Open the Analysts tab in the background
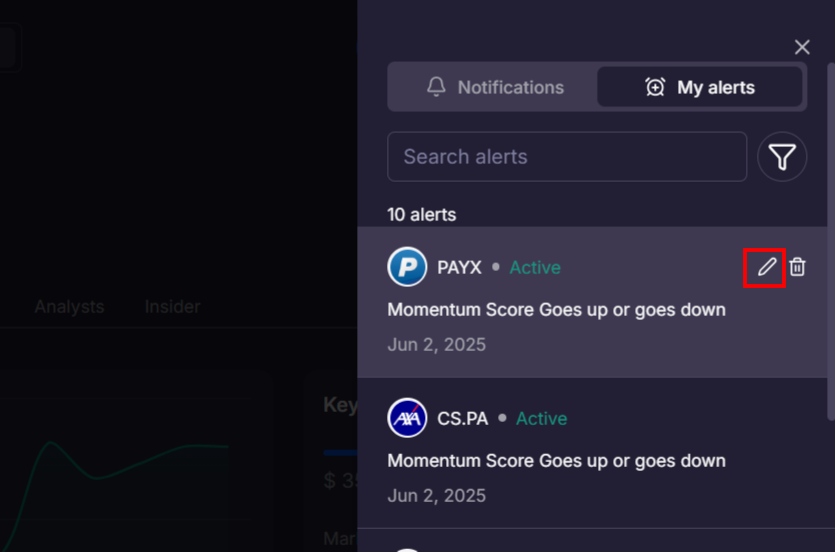Screen dimensions: 835x552 tap(69, 307)
